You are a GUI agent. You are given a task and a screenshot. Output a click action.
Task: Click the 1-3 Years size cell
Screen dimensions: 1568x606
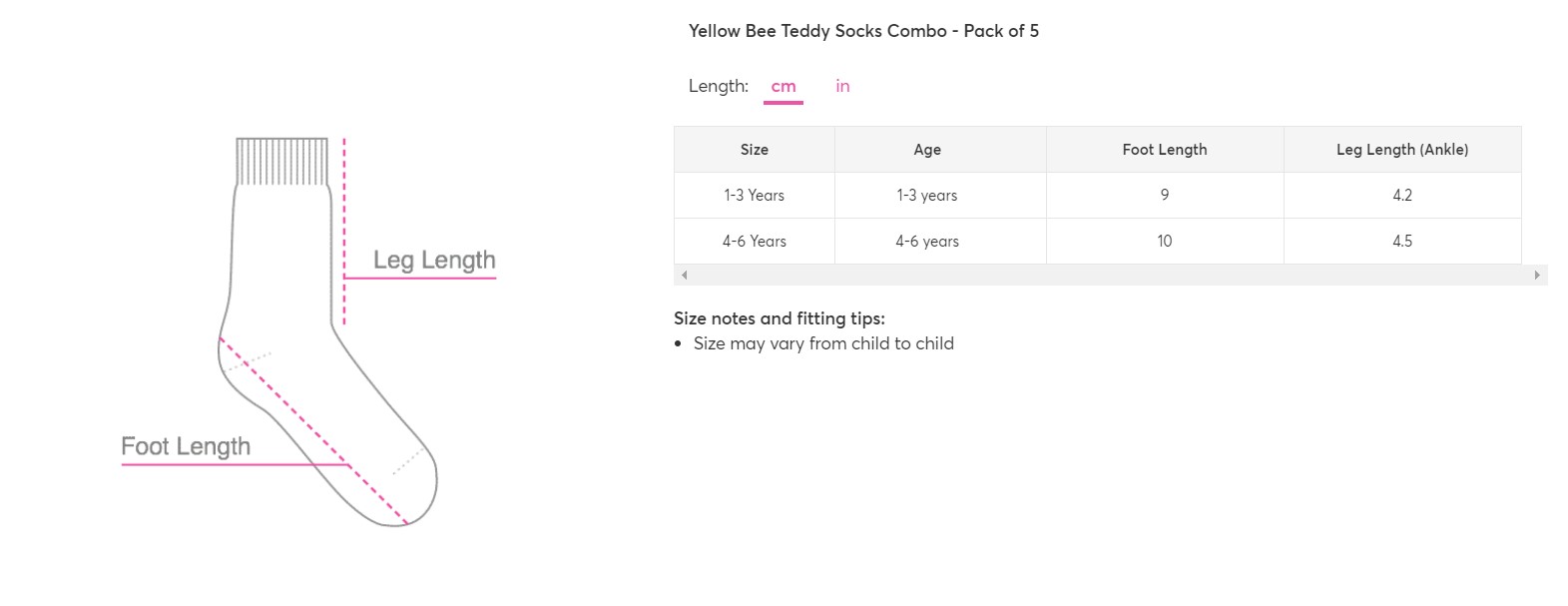(755, 196)
